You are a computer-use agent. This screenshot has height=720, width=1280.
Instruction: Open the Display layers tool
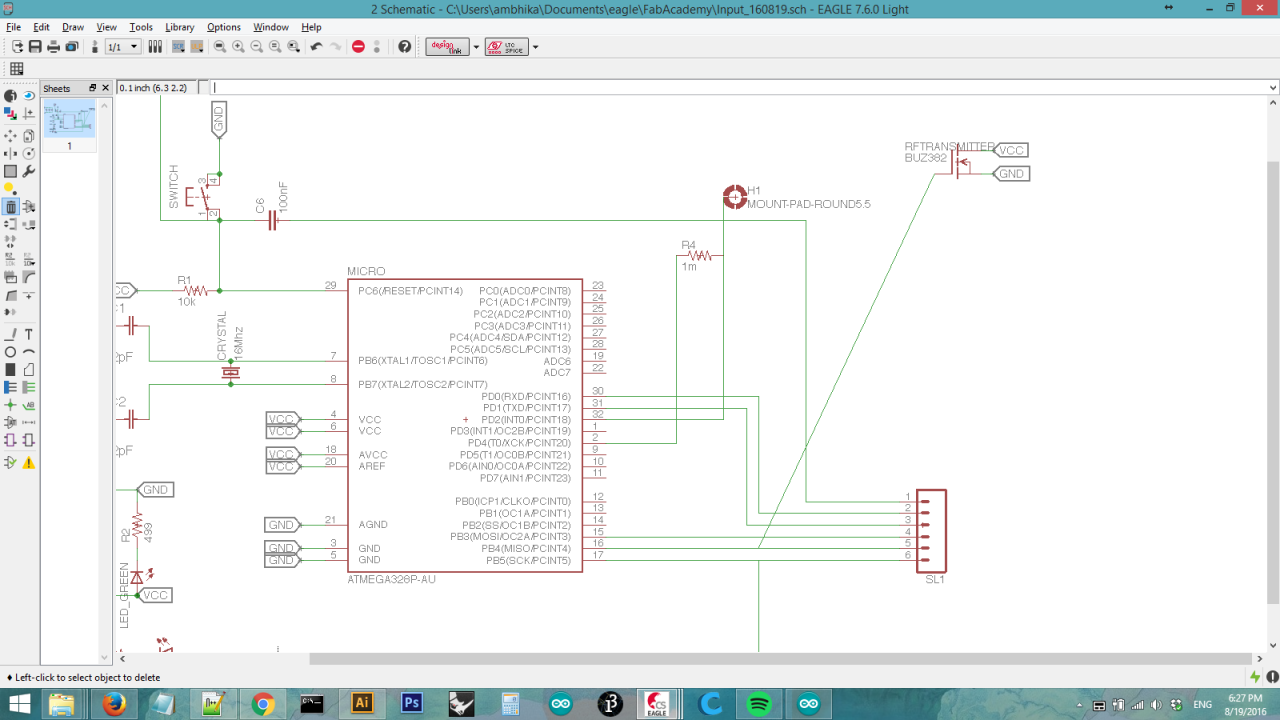pyautogui.click(x=10, y=114)
